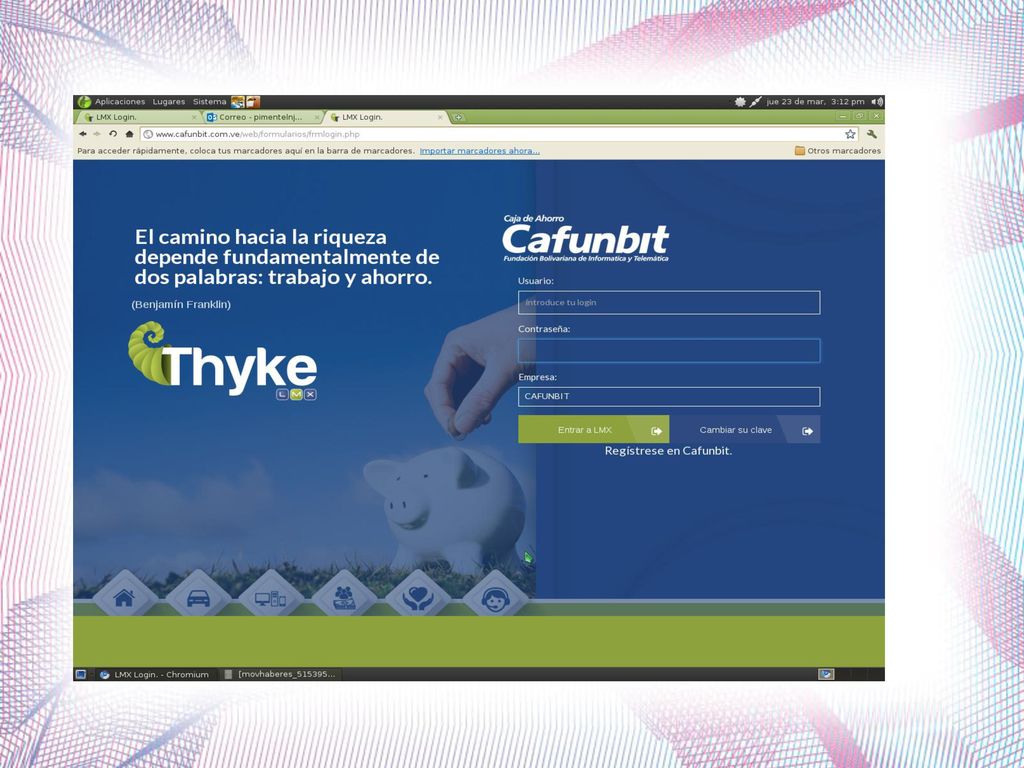1024x768 pixels.
Task: Click the house icon in bottom diamond row
Action: point(124,598)
